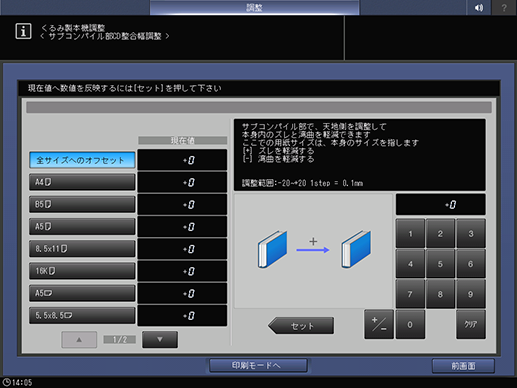Toggle the sign with the +/- key

(379, 324)
